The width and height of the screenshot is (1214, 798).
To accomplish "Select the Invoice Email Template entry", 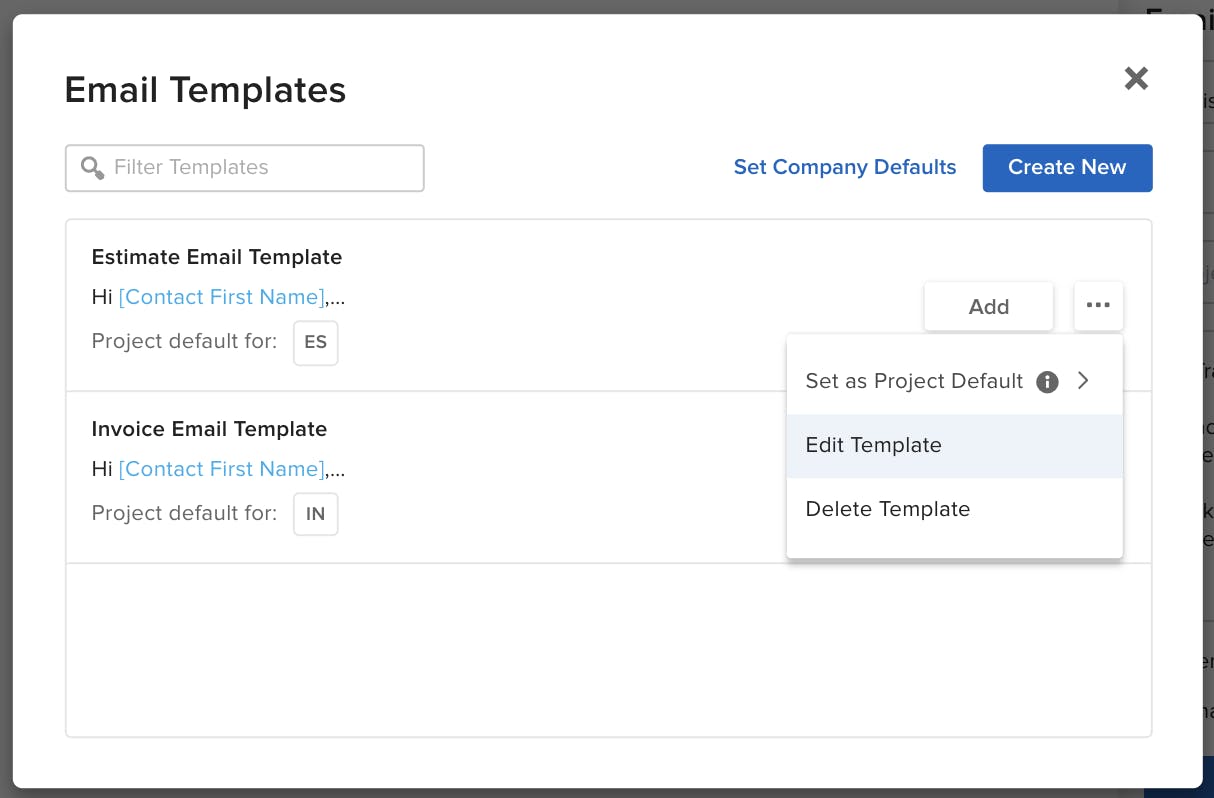I will pyautogui.click(x=209, y=429).
